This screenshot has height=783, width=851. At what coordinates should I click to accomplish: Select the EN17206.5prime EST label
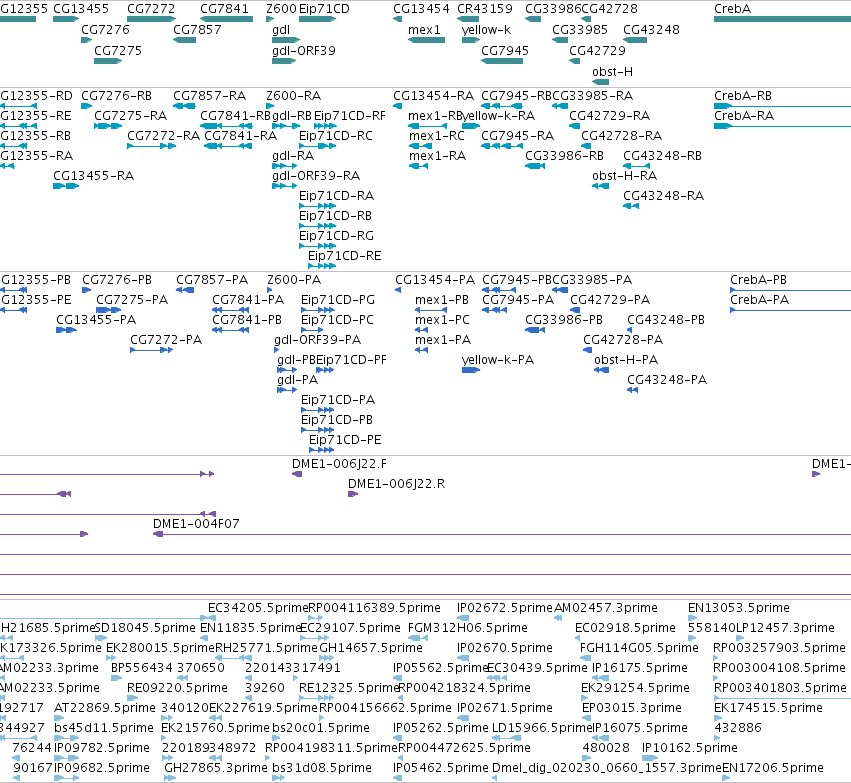click(x=773, y=768)
